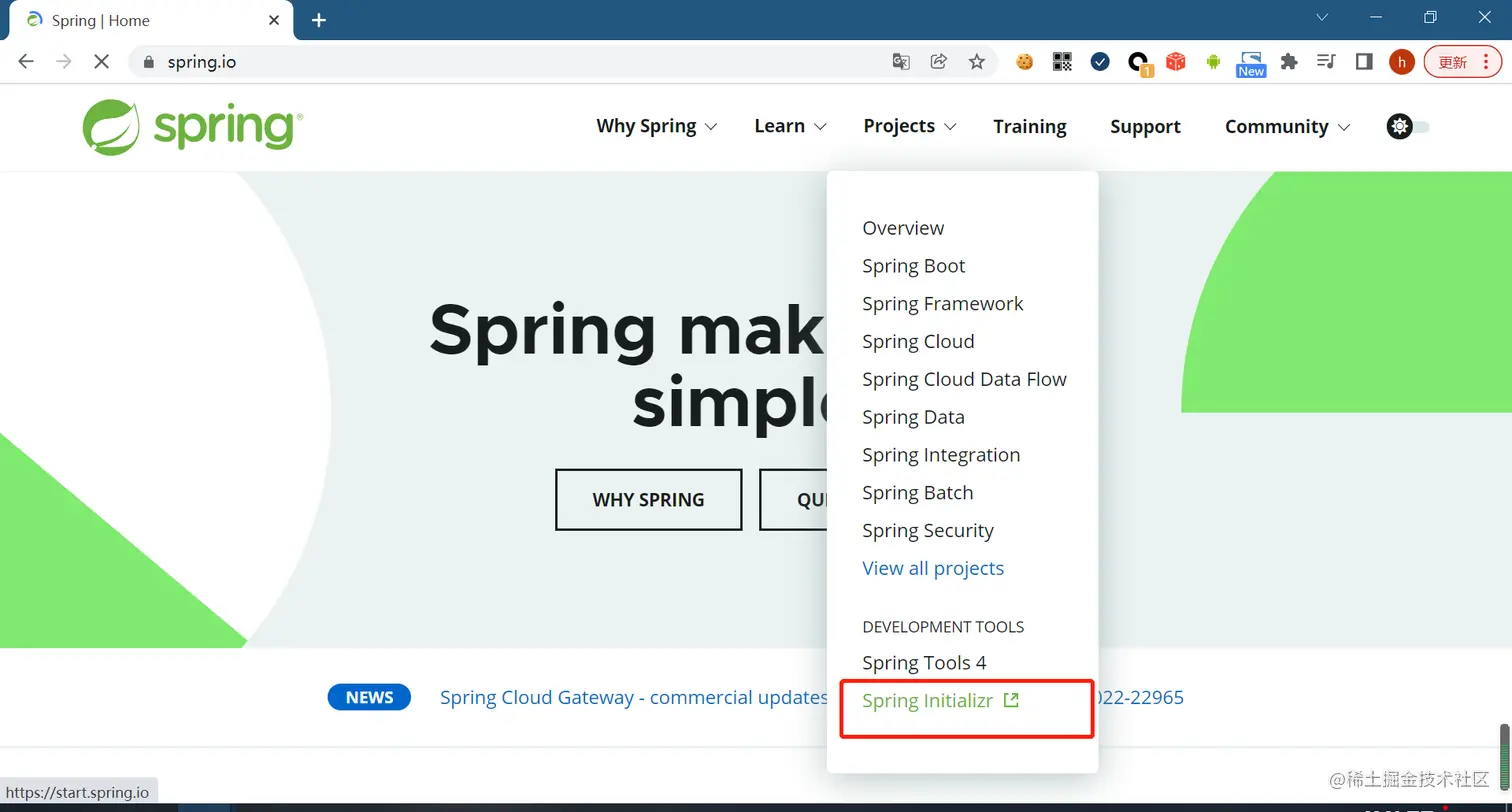The image size is (1512, 812).
Task: Select Spring Boot in Projects menu
Action: (x=914, y=266)
